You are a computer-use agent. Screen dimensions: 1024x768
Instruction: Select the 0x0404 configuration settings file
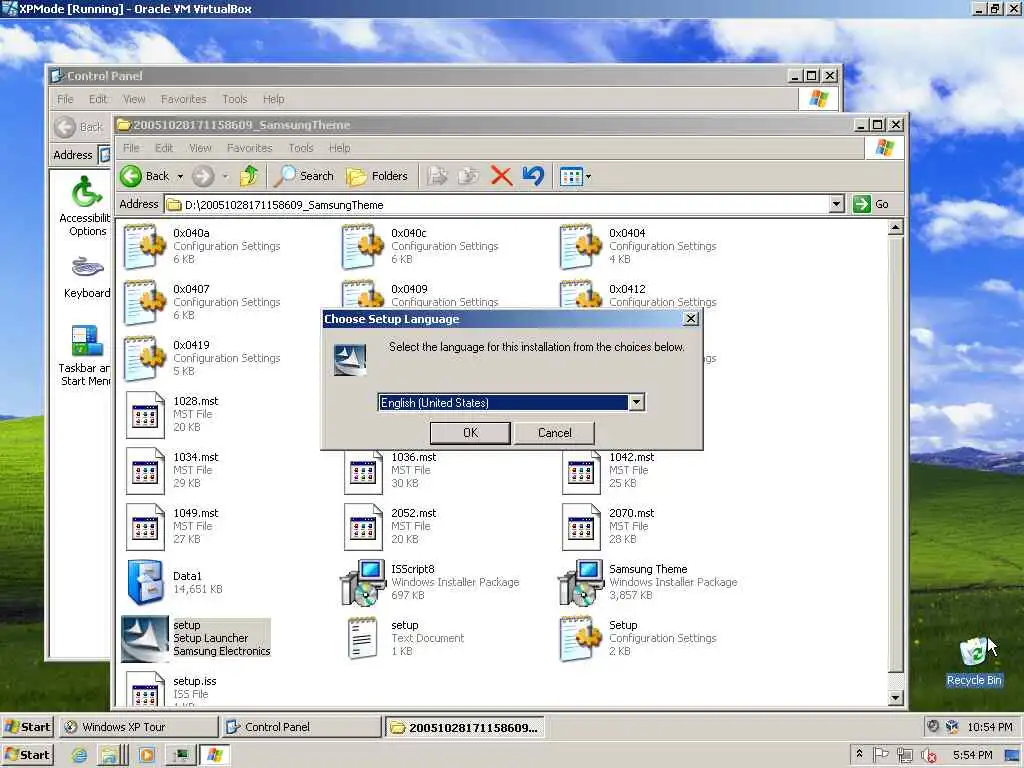click(639, 246)
